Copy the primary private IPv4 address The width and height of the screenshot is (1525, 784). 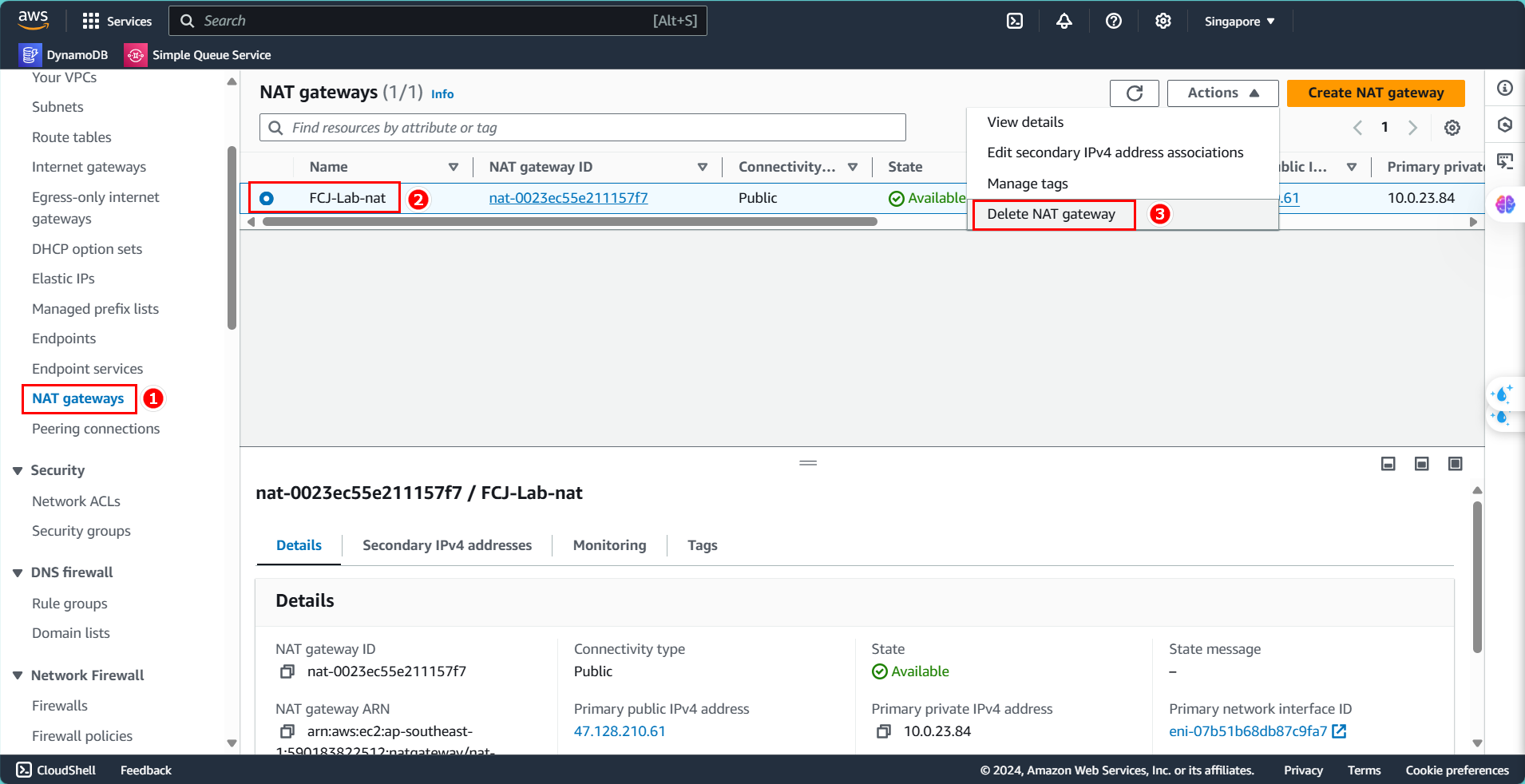(884, 731)
